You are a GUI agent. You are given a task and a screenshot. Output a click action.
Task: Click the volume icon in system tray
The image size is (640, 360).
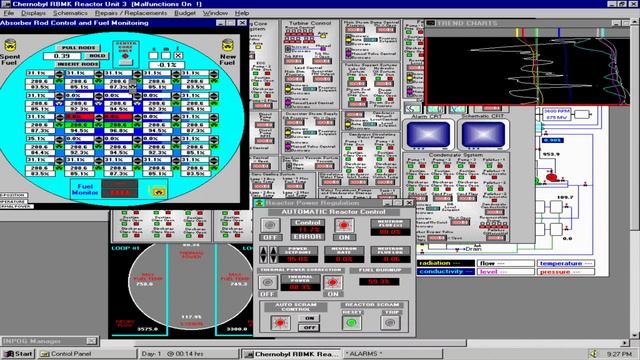(x=593, y=353)
